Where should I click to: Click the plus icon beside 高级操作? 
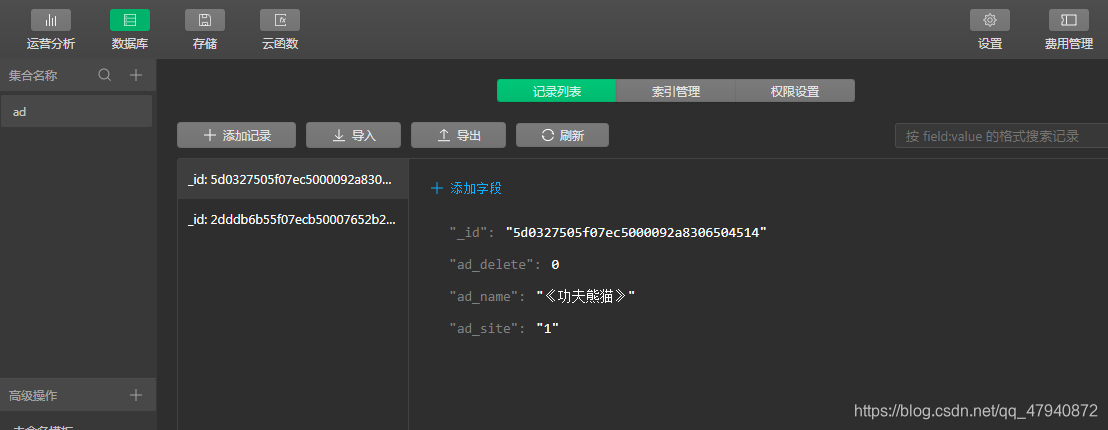click(x=136, y=395)
